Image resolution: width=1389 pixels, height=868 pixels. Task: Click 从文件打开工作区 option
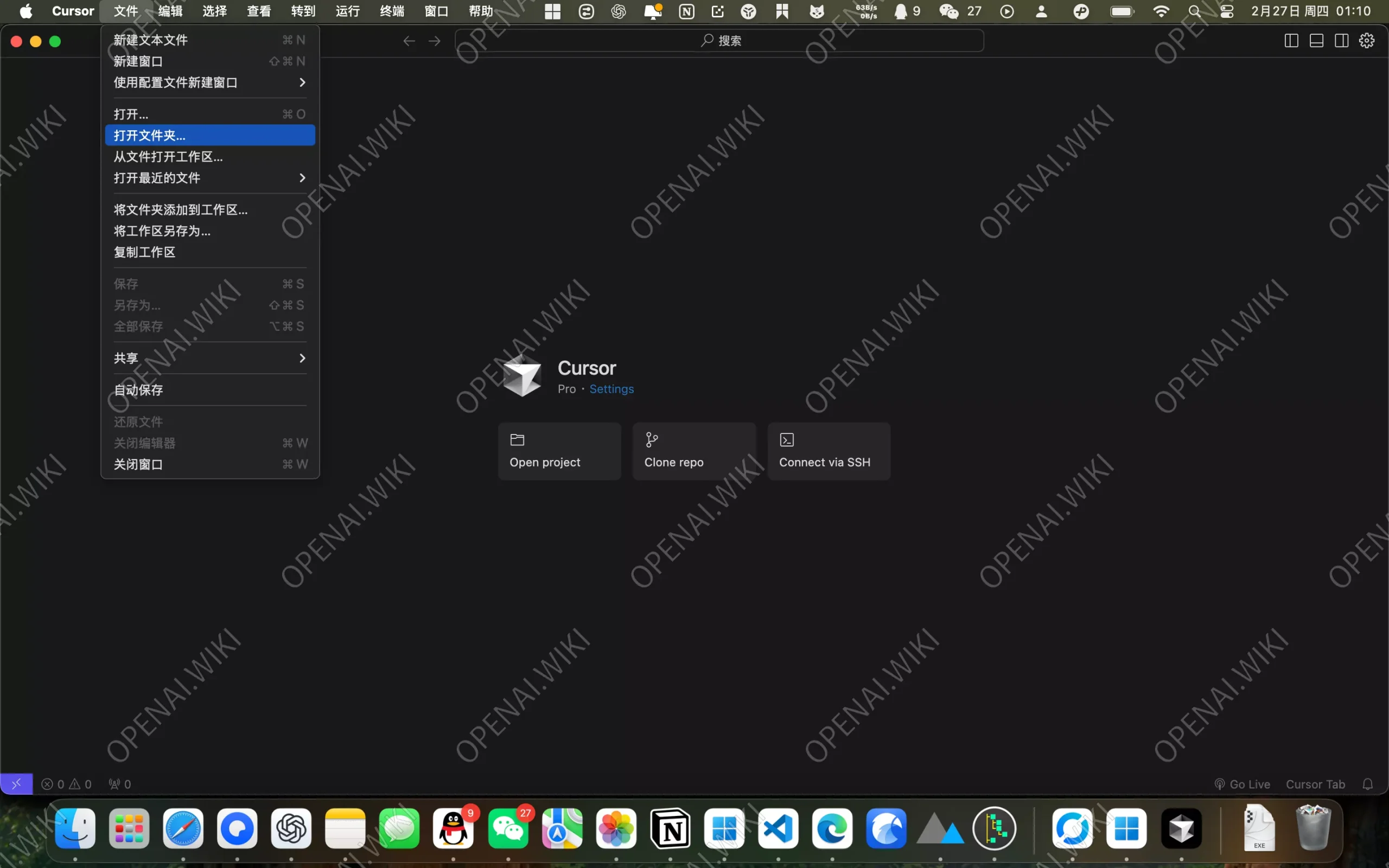pos(168,156)
